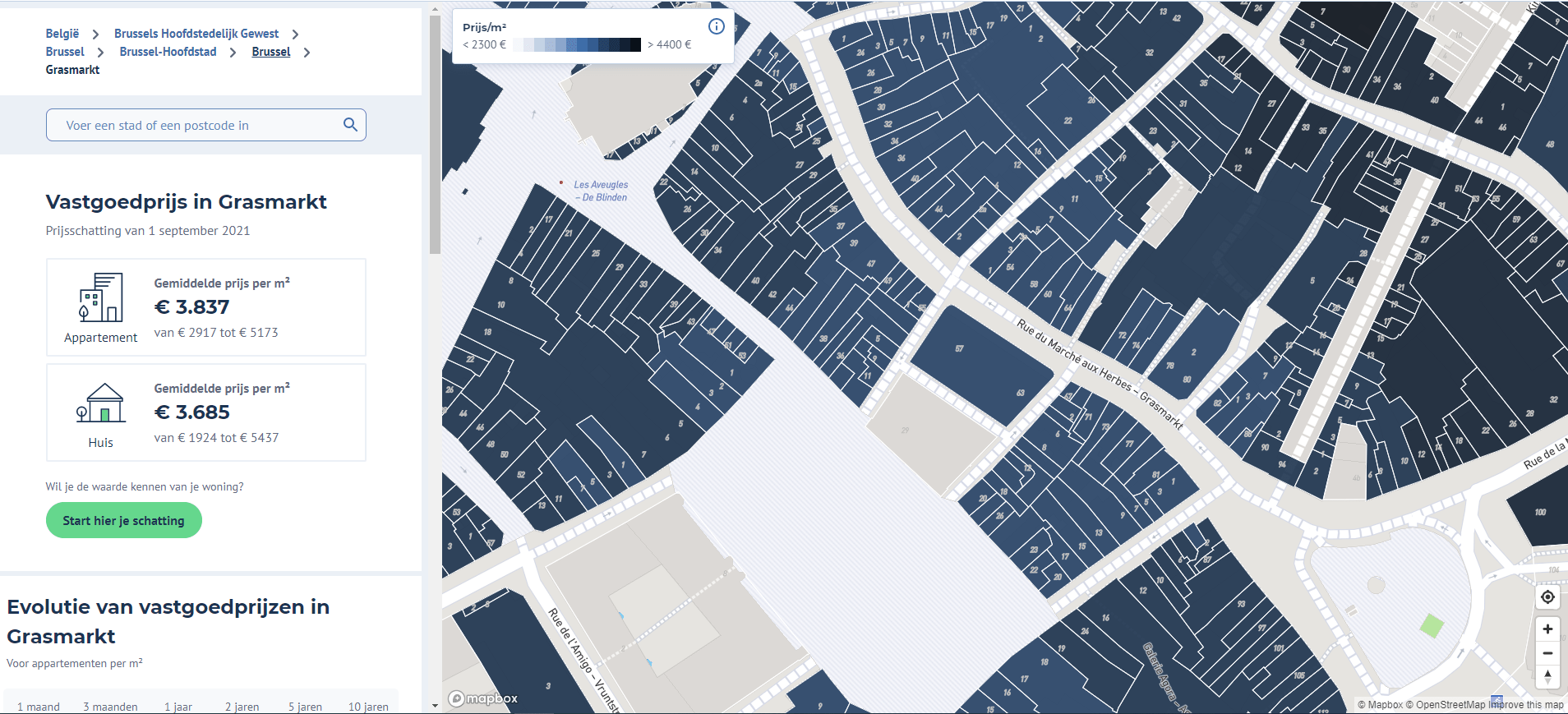Click the Huis house icon
This screenshot has width=1568, height=714.
pyautogui.click(x=100, y=403)
